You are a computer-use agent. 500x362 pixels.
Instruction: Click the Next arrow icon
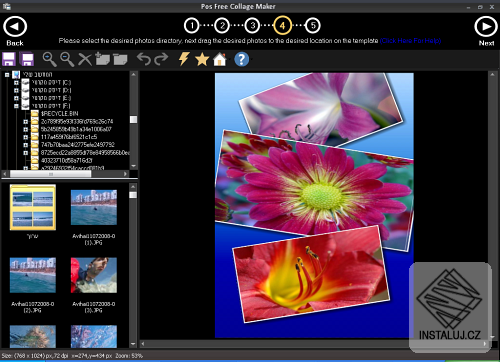(x=486, y=27)
